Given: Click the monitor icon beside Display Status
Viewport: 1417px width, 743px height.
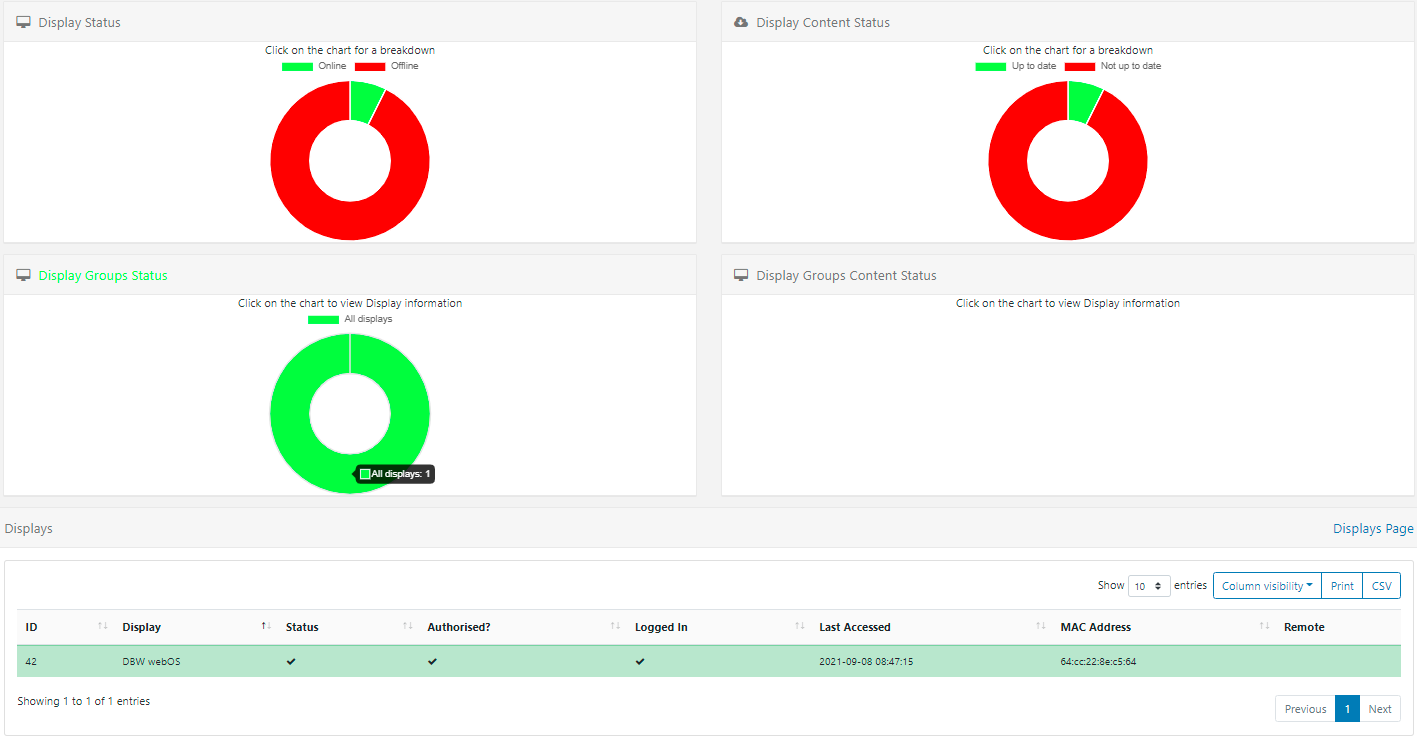Looking at the screenshot, I should pyautogui.click(x=24, y=22).
